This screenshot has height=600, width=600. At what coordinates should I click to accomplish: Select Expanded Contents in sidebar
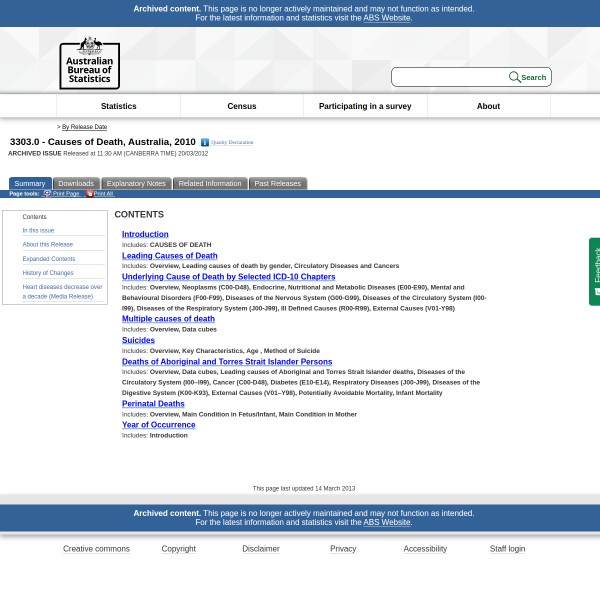[49, 259]
